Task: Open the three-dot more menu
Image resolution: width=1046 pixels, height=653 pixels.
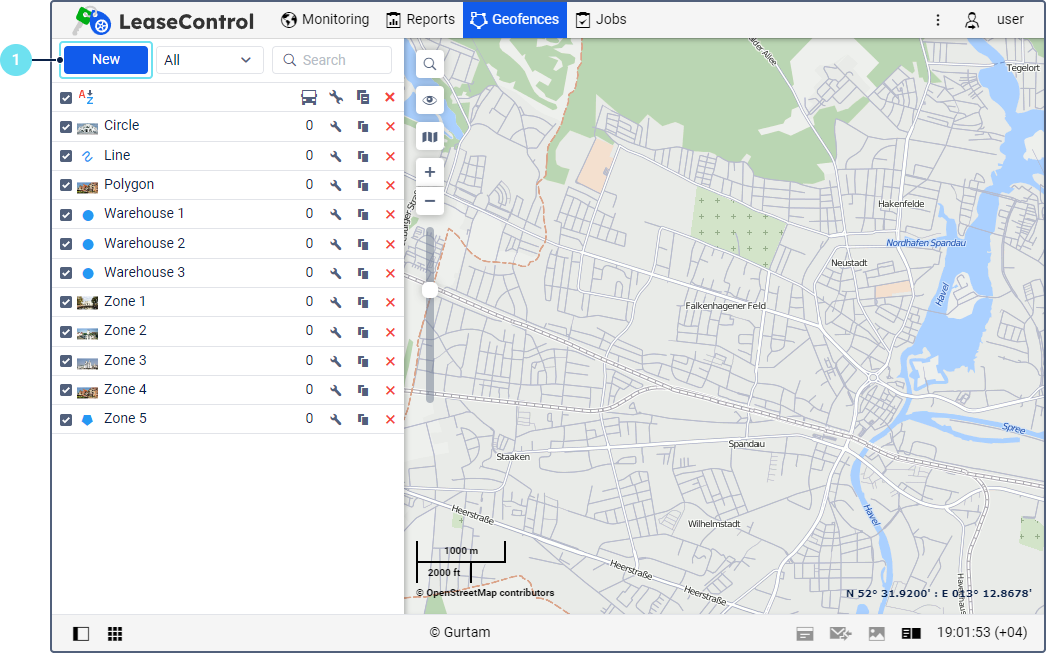Action: [937, 20]
